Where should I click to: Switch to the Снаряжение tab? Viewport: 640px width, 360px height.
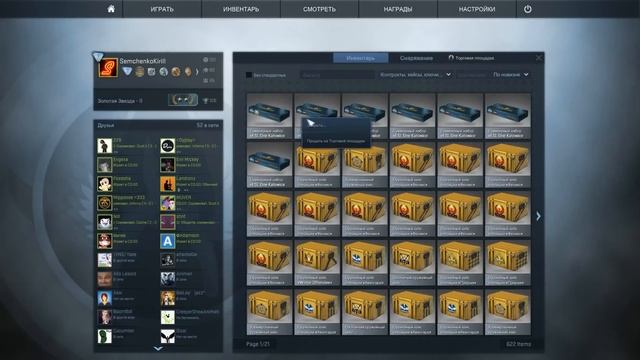(416, 58)
